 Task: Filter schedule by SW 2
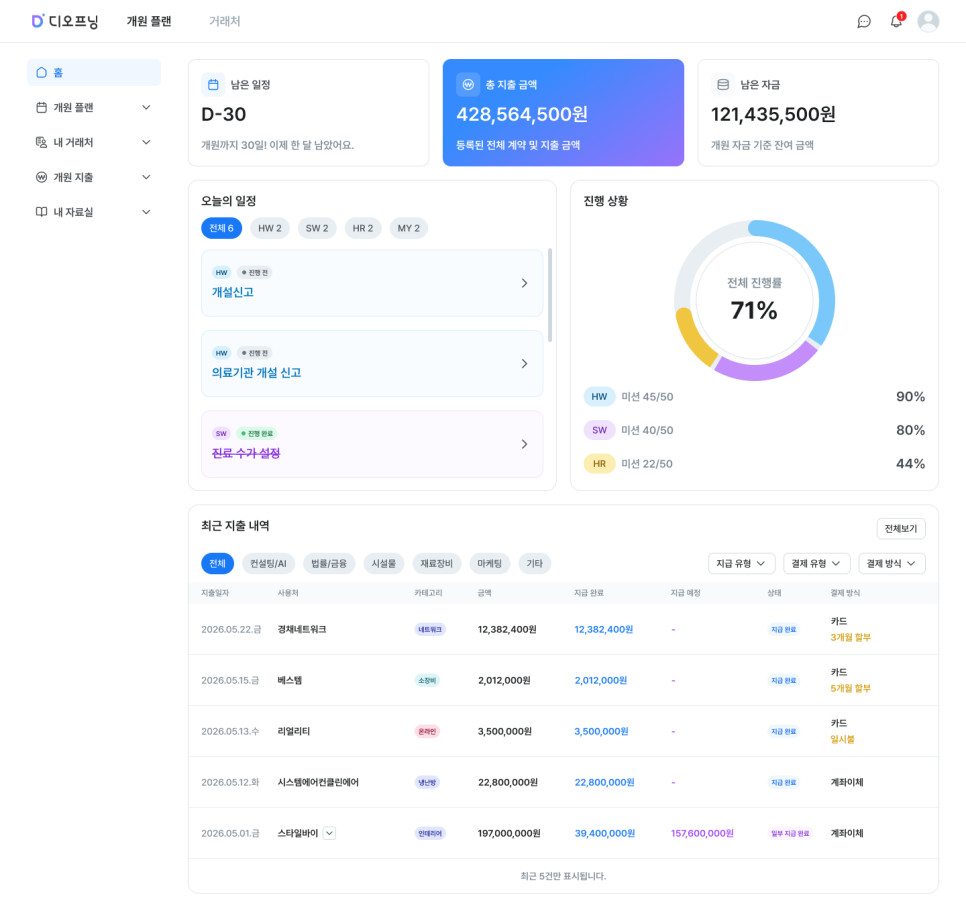(x=317, y=228)
